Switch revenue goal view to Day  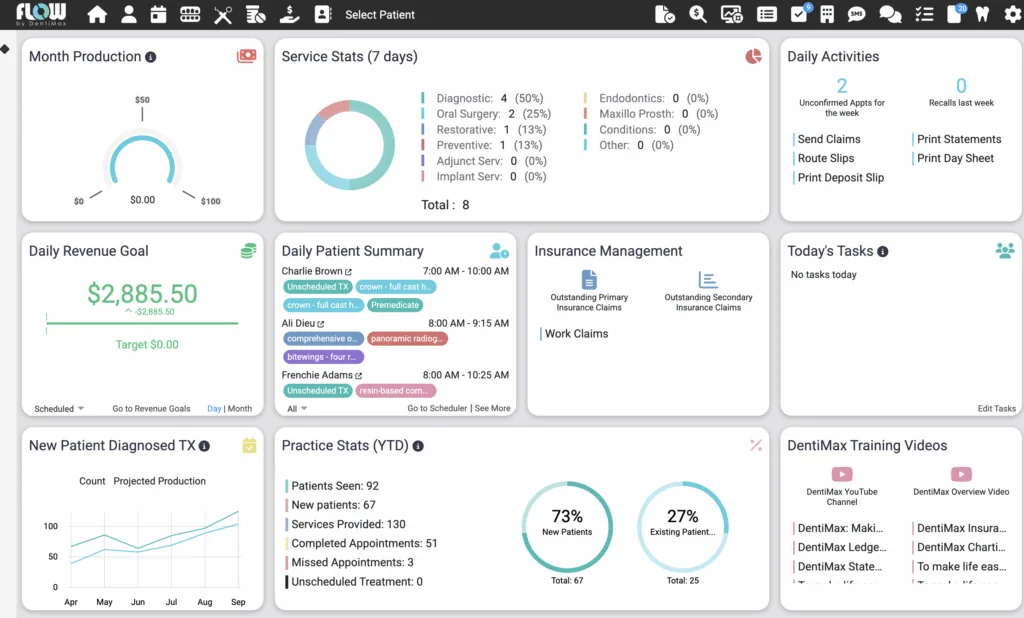coord(214,409)
